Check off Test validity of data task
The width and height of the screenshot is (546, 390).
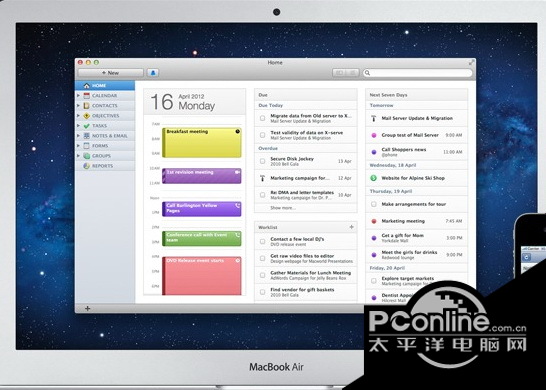click(263, 135)
